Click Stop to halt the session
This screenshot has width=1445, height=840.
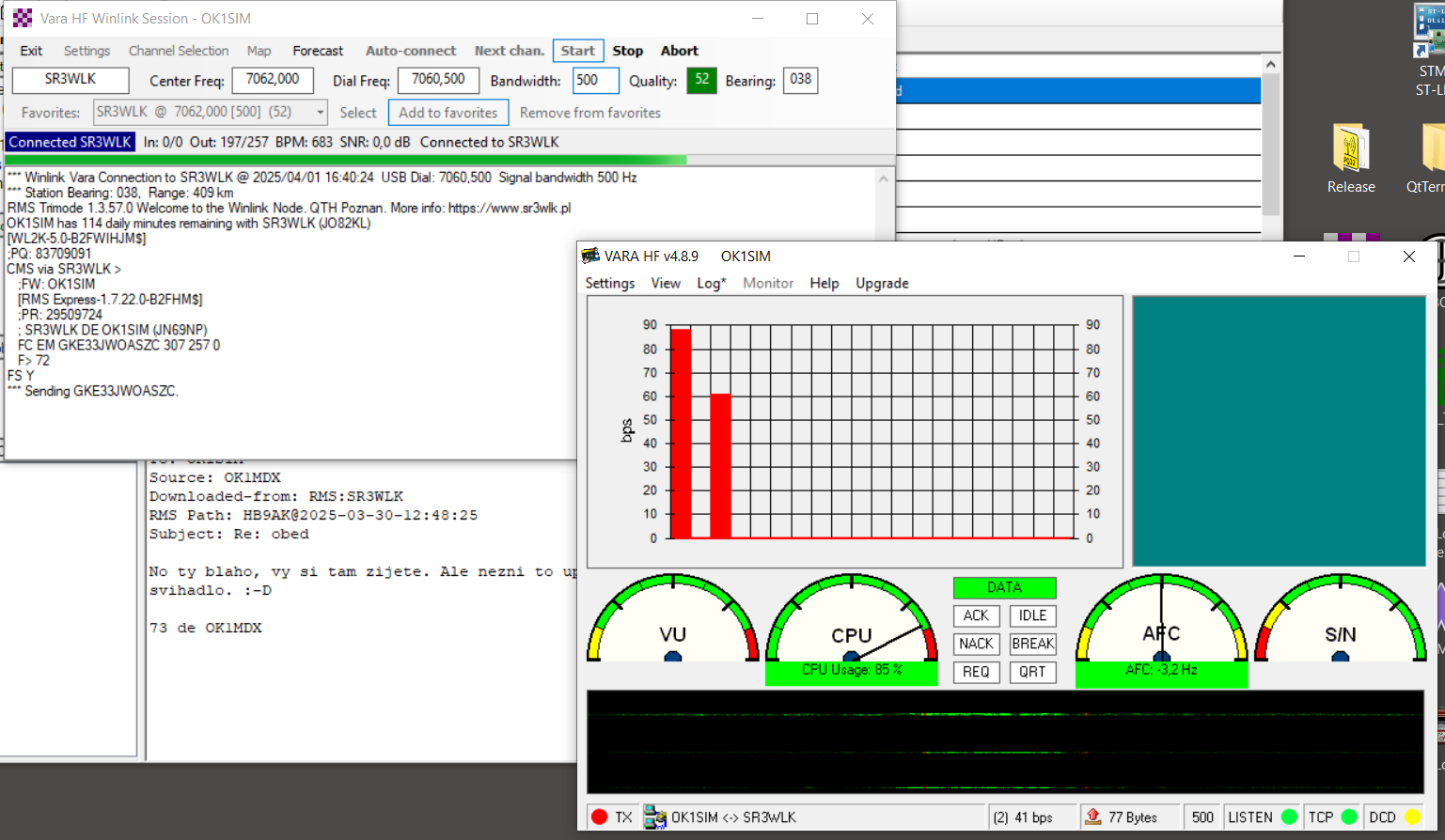[x=628, y=51]
